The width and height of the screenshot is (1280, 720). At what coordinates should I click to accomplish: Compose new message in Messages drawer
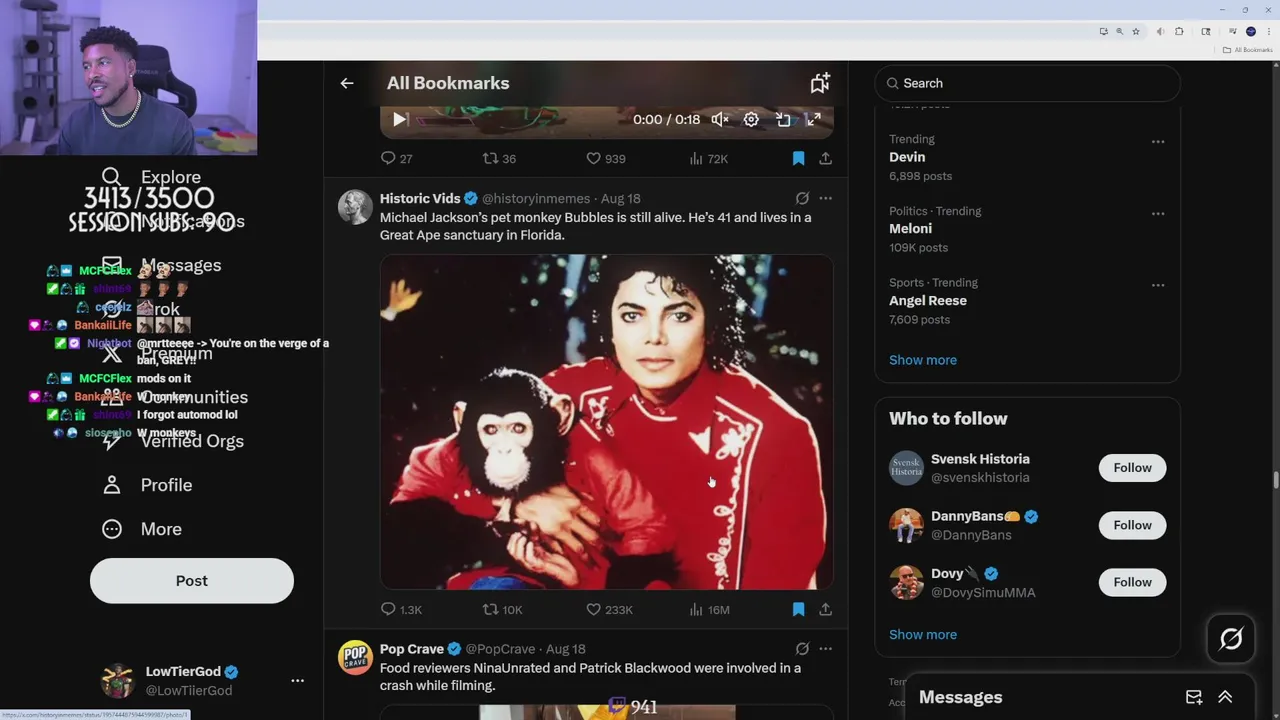[1194, 697]
